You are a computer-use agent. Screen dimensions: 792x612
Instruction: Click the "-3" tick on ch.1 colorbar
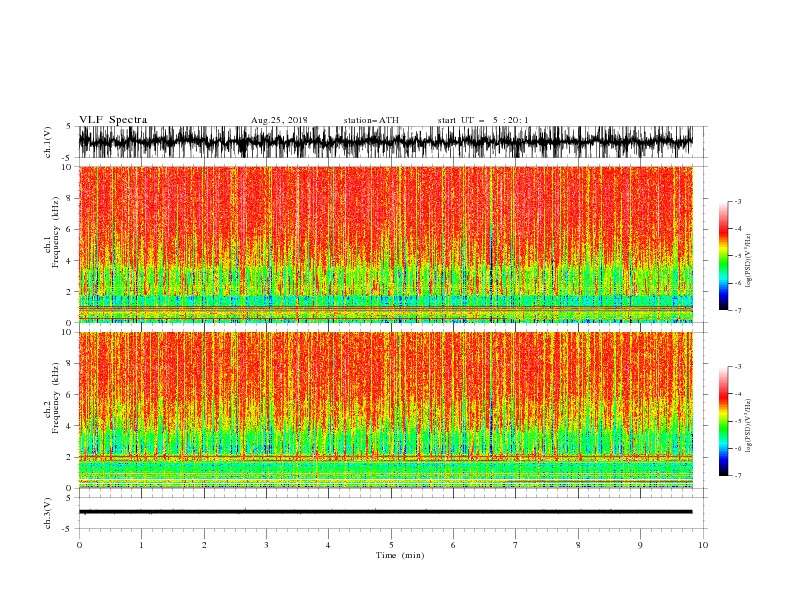point(738,201)
